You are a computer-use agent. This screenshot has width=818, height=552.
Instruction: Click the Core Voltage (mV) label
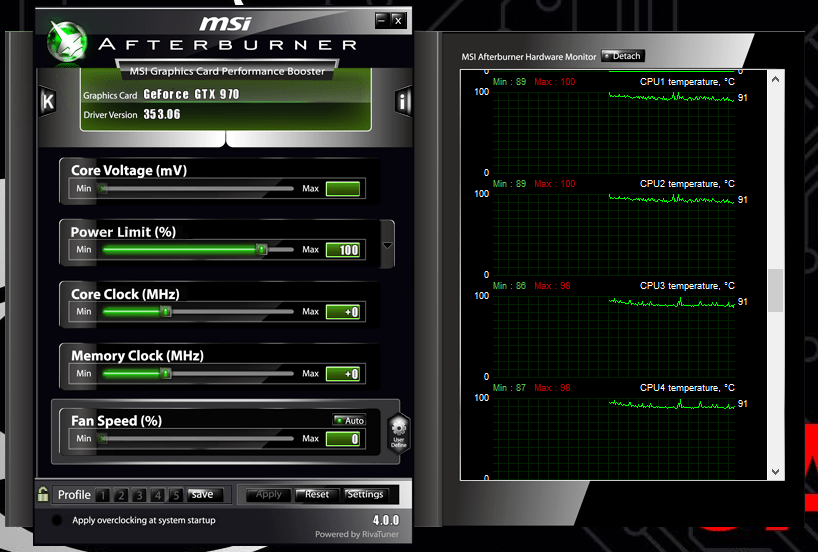pyautogui.click(x=129, y=171)
